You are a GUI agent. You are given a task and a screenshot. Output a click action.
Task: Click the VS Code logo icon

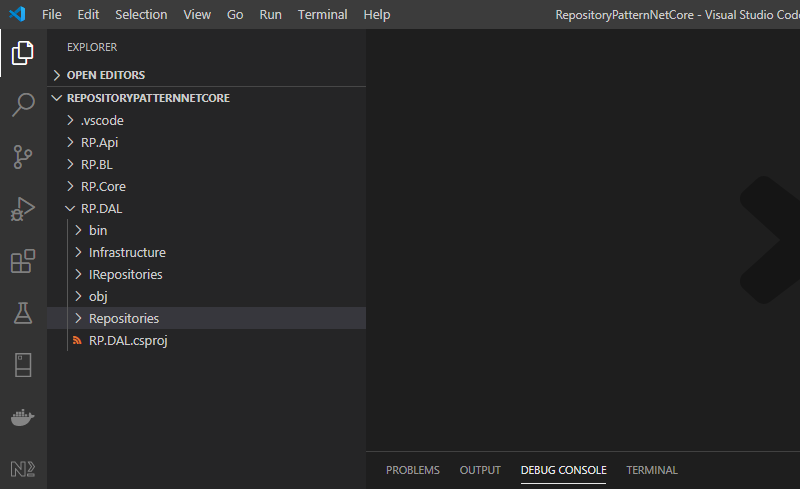coord(16,15)
